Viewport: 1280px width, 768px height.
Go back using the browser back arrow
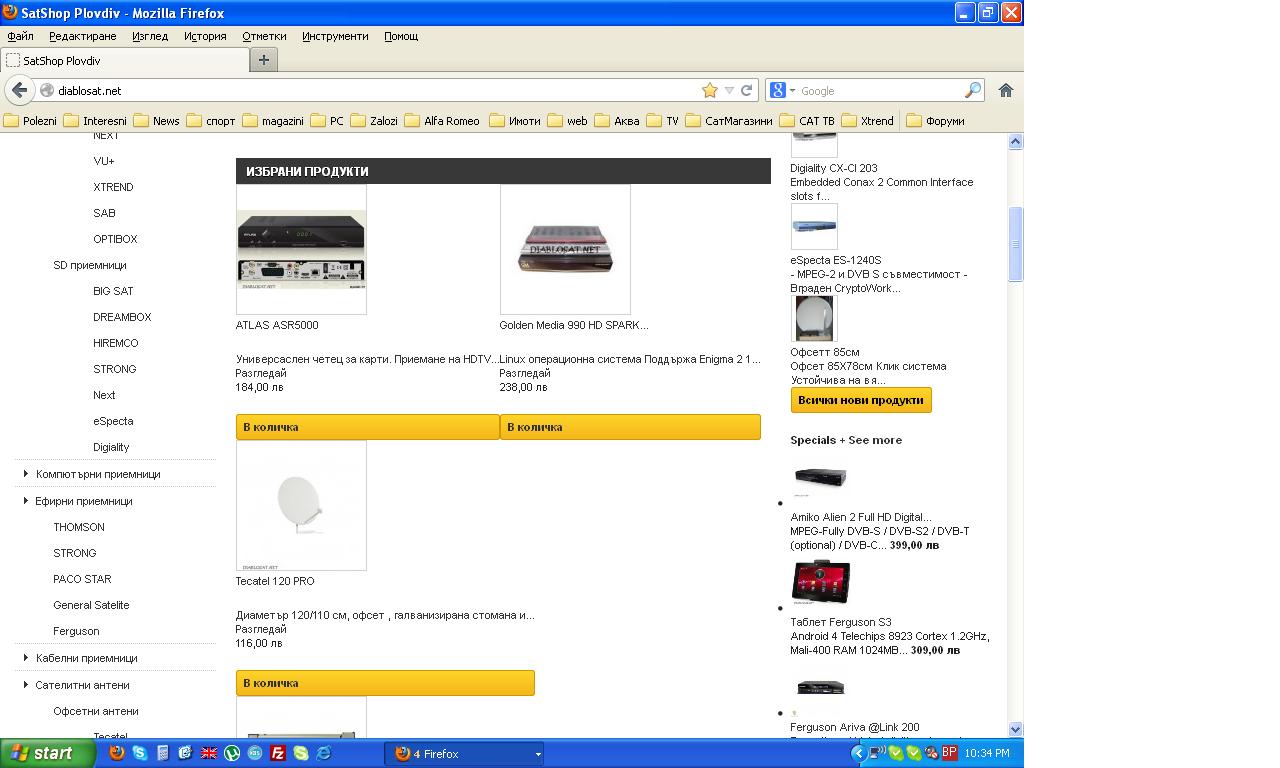coord(19,90)
